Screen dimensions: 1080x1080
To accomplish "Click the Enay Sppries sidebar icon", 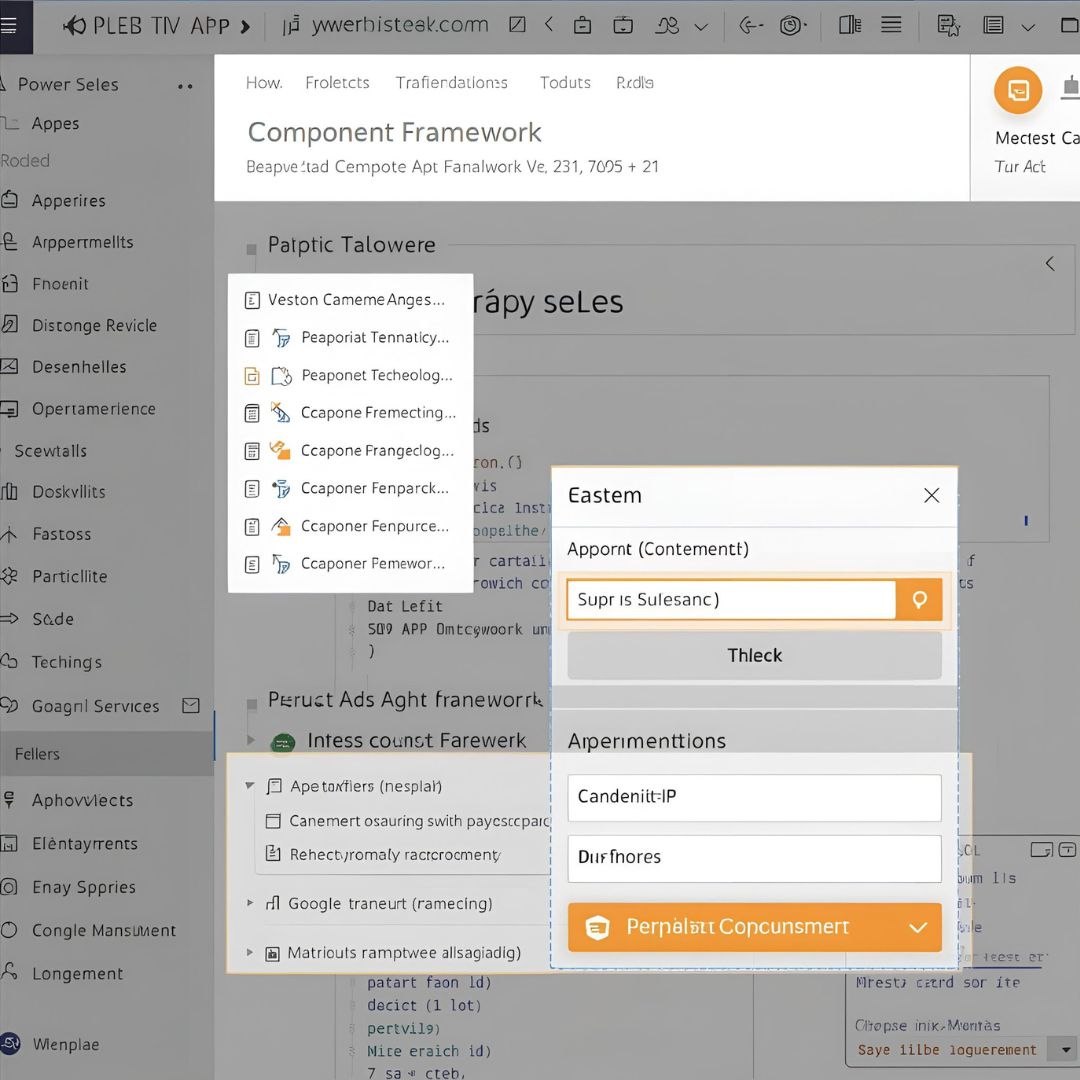I will pos(10,887).
